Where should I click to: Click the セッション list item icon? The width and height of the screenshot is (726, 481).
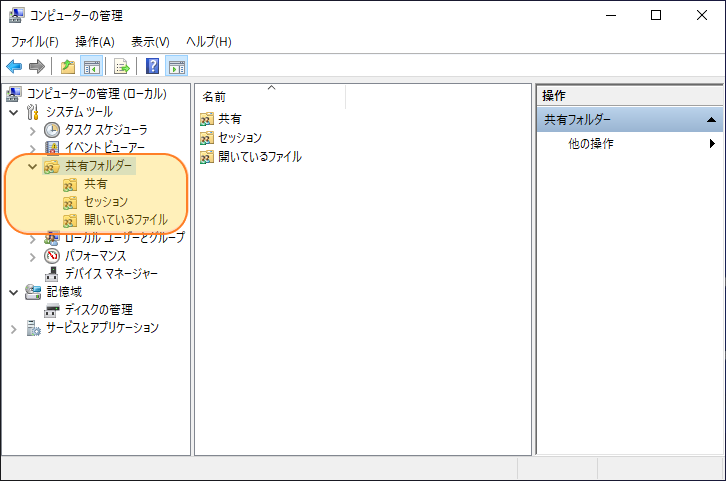(207, 138)
